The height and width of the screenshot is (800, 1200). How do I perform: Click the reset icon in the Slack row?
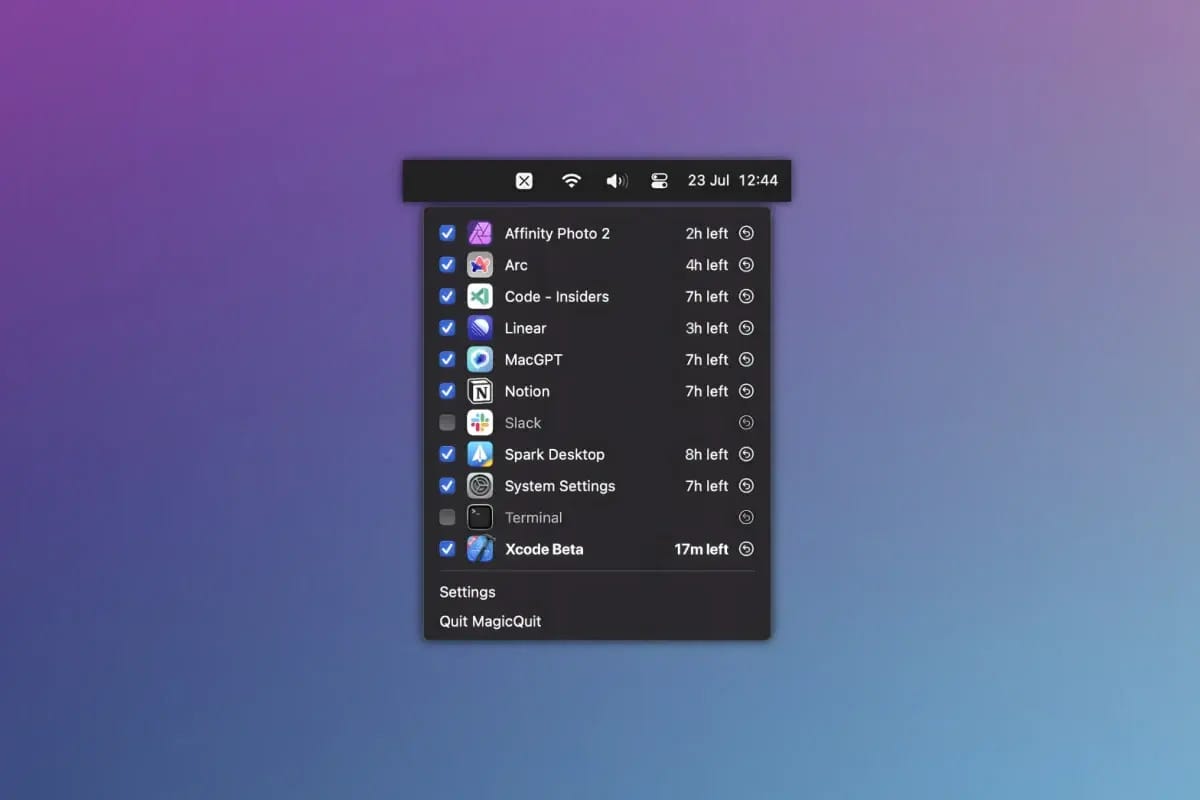746,423
